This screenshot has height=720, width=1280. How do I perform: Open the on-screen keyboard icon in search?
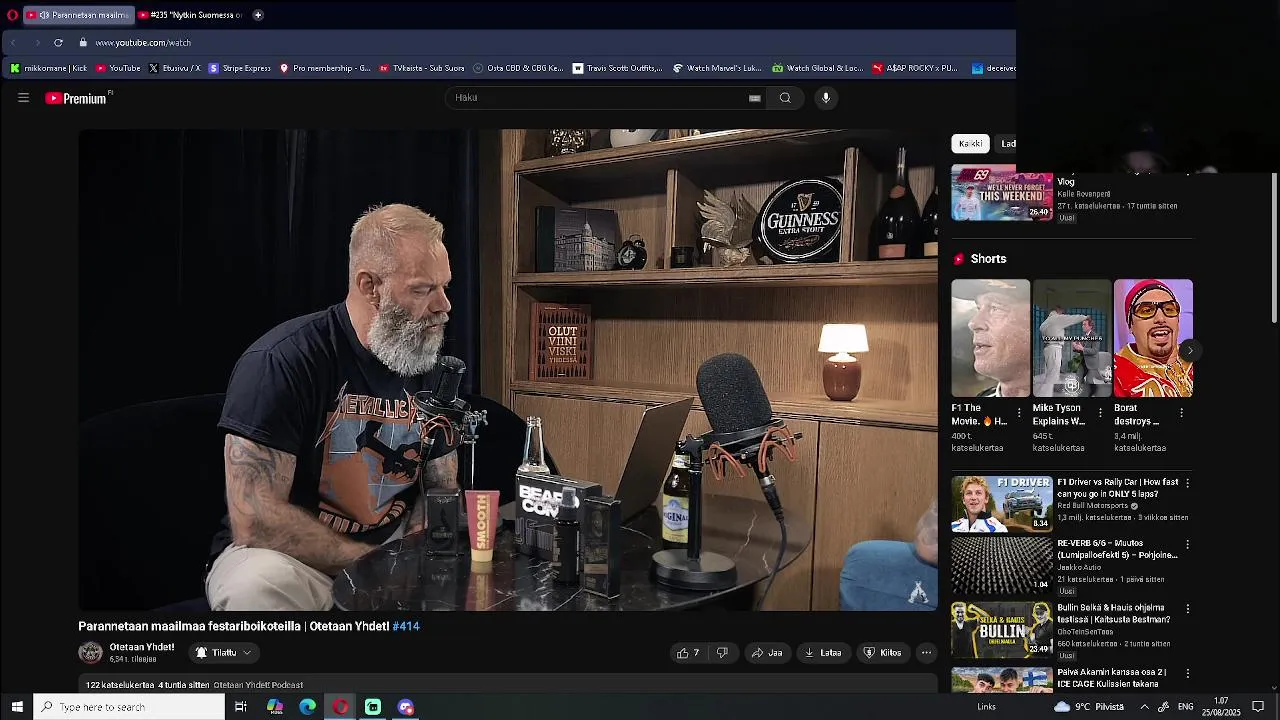(755, 98)
